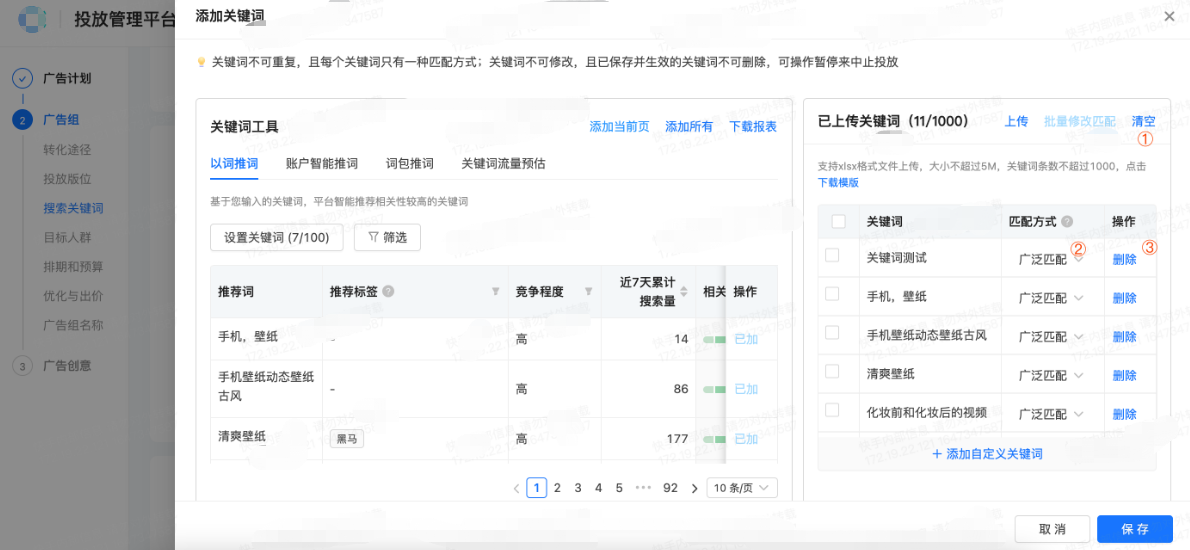Click the step 3 广告创意 circle
The width and height of the screenshot is (1190, 550).
click(x=23, y=366)
